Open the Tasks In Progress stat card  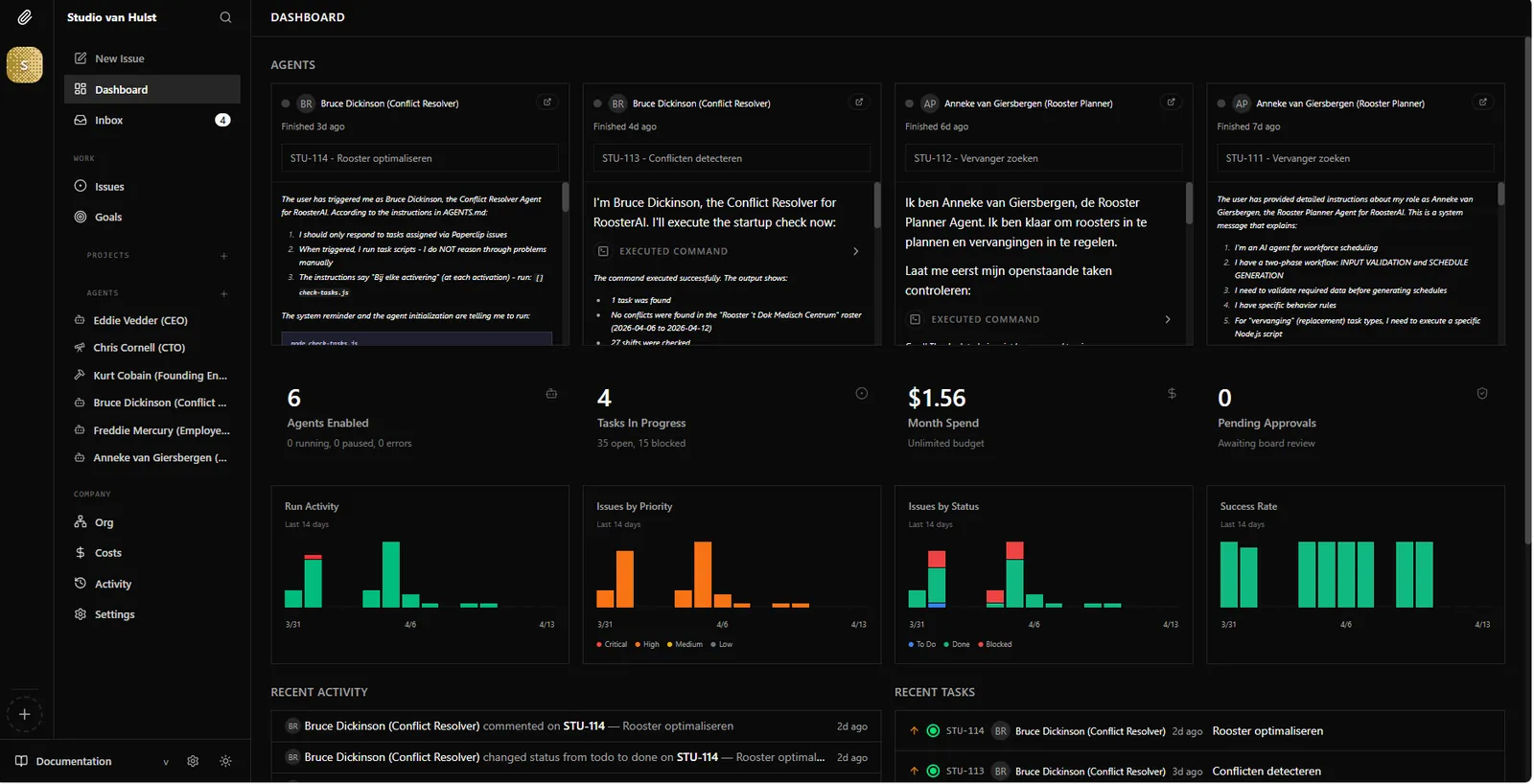(x=732, y=418)
